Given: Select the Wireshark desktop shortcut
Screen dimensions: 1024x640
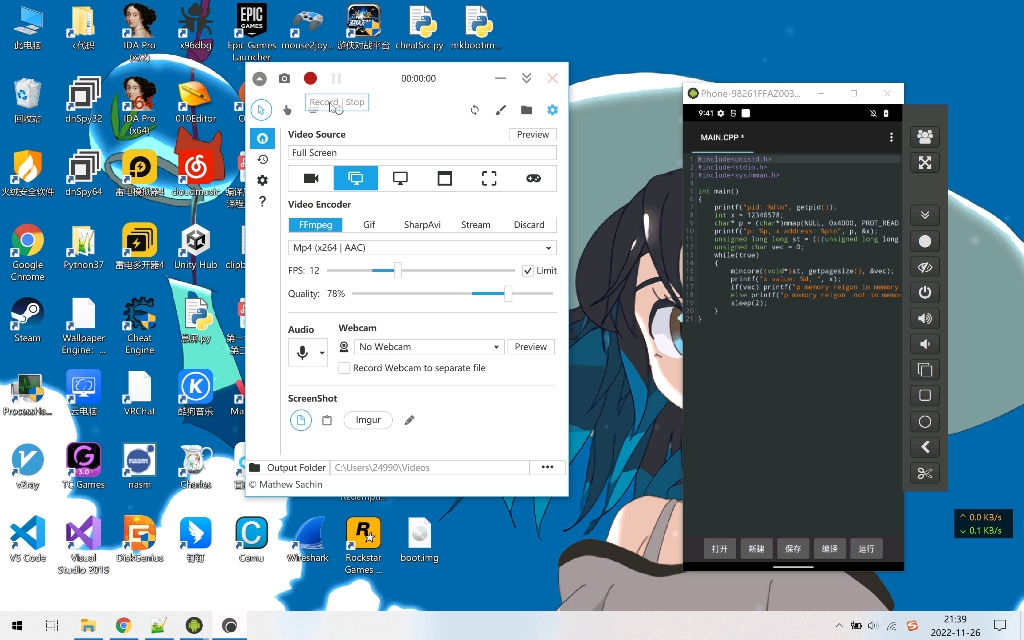Looking at the screenshot, I should click(308, 541).
